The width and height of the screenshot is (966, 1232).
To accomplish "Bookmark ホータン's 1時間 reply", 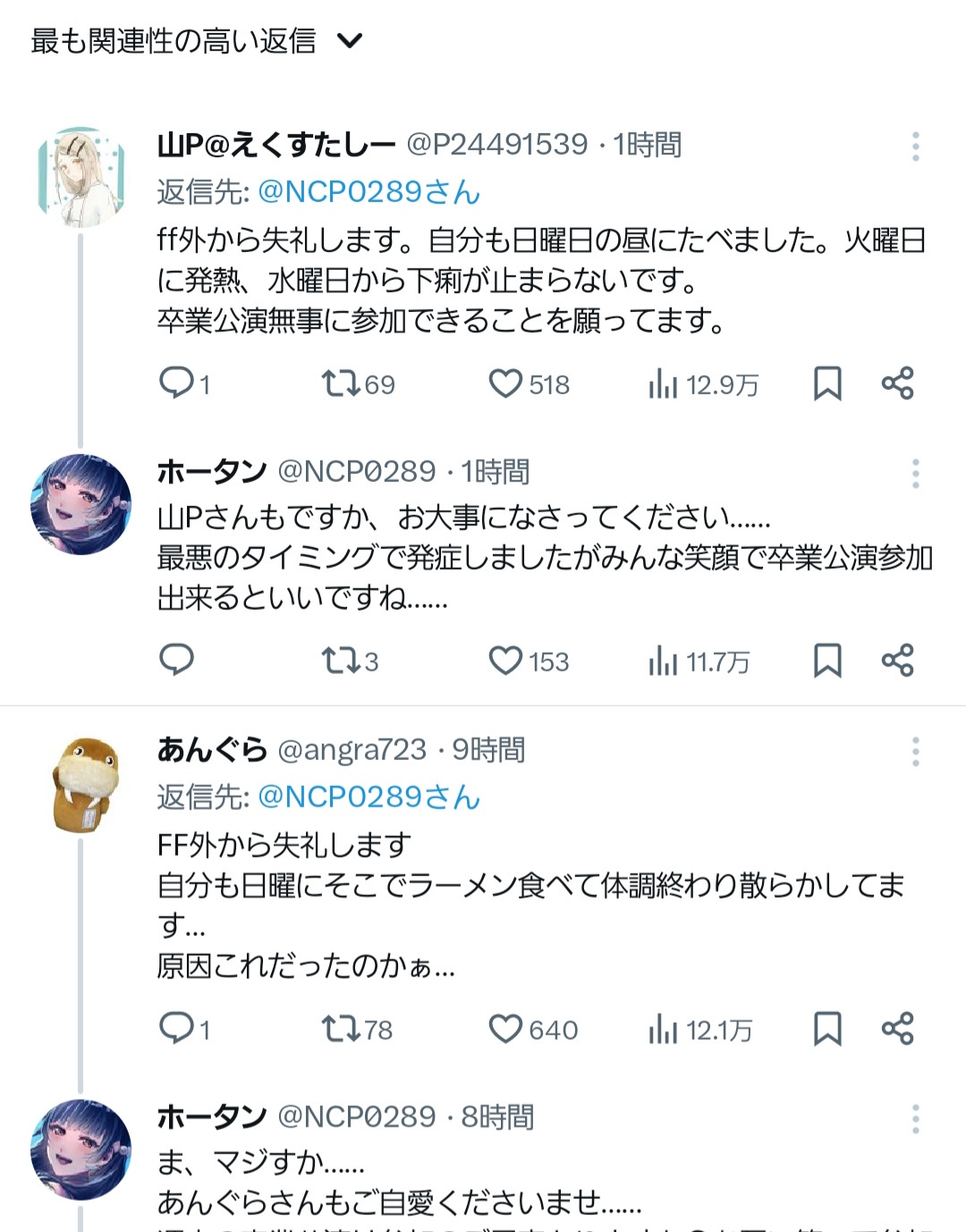I will tap(827, 661).
